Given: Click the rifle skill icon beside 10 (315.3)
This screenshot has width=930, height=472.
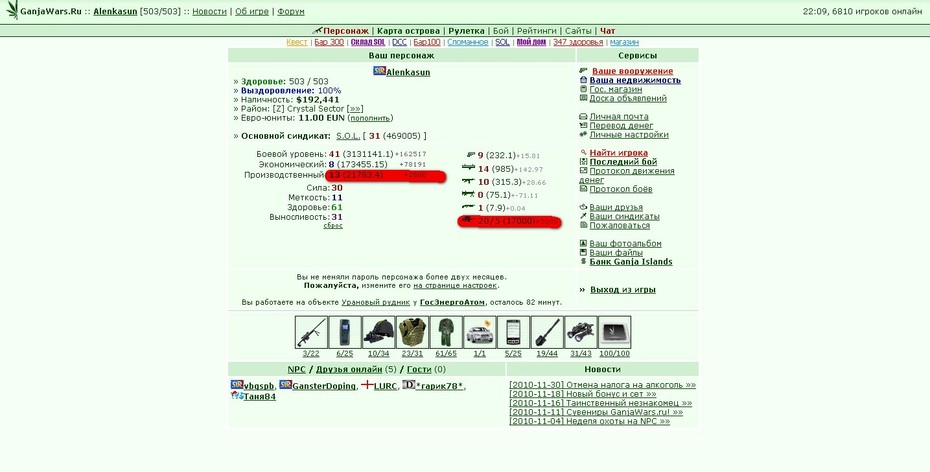Looking at the screenshot, I should click(x=469, y=181).
